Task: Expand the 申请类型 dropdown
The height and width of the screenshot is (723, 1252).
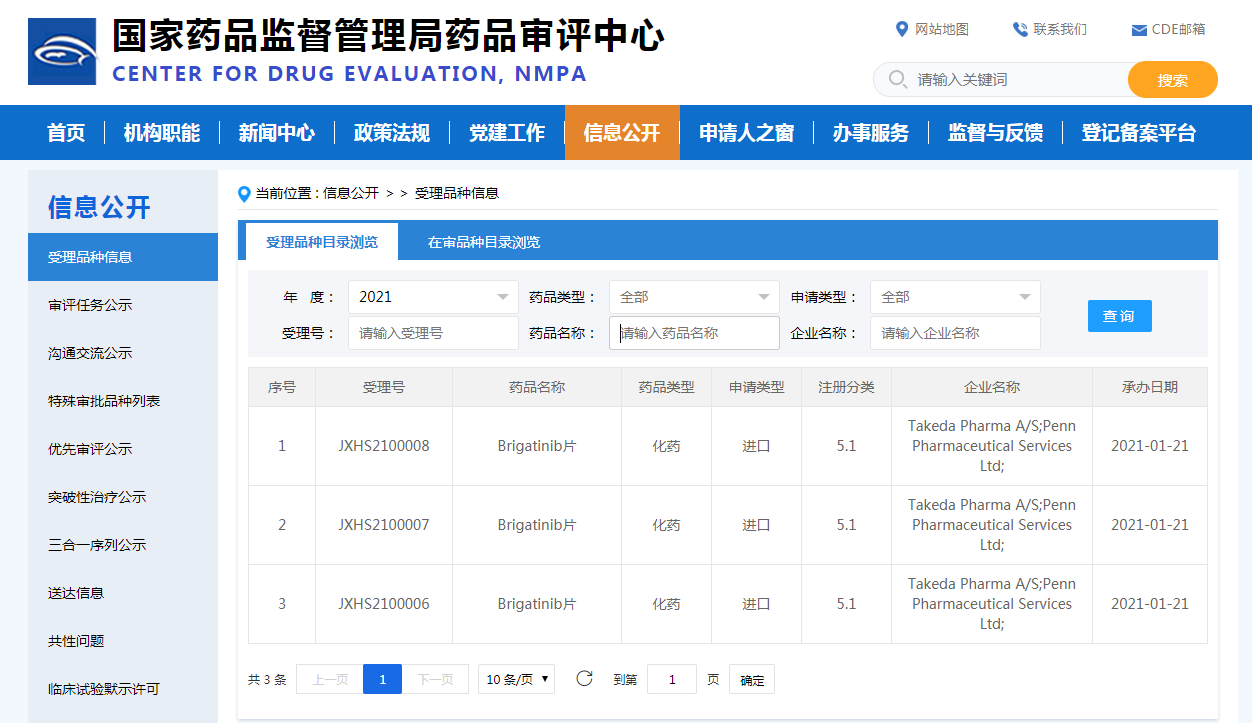Action: point(955,297)
